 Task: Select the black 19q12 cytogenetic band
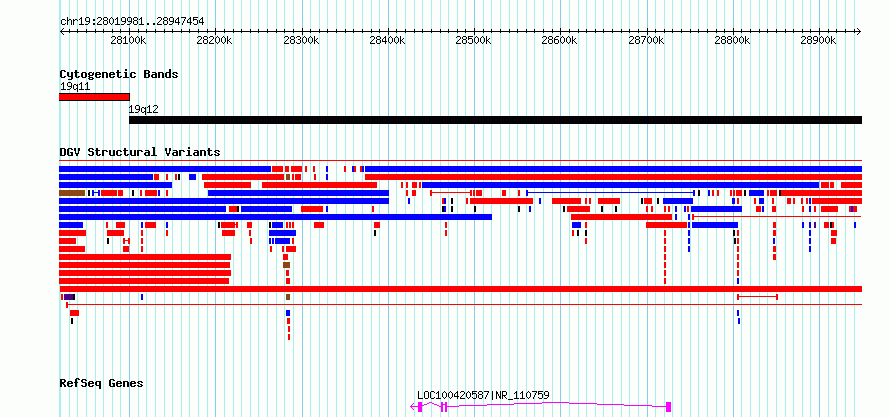point(496,120)
